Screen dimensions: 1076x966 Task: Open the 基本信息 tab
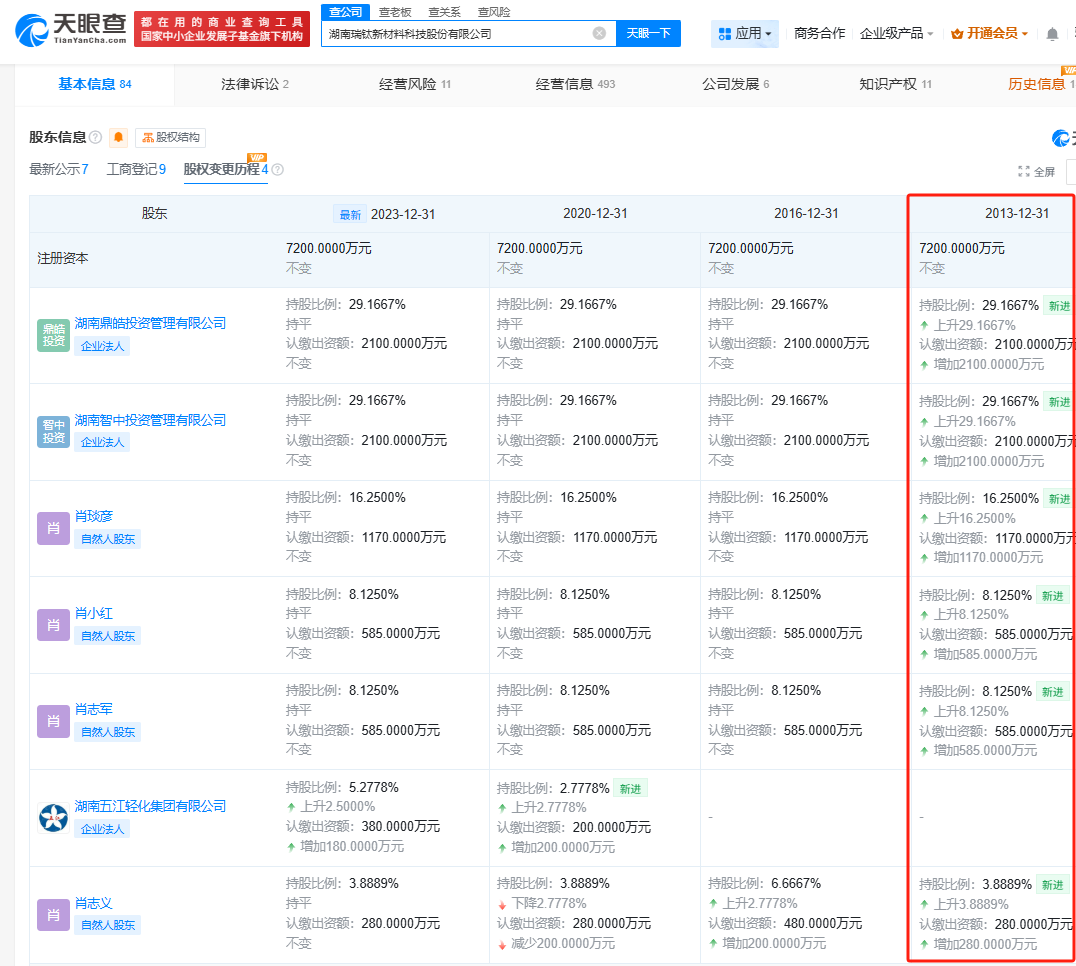[95, 84]
